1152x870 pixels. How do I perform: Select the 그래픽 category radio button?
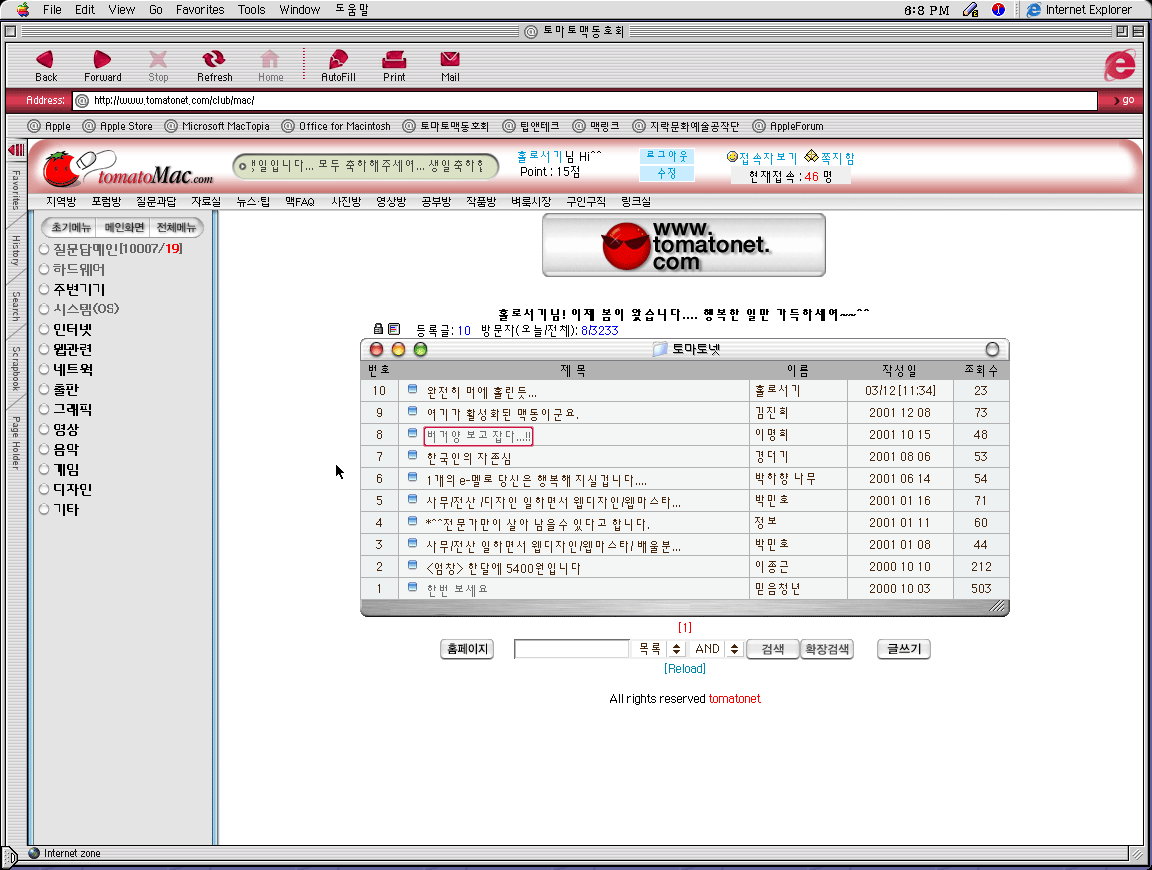44,409
